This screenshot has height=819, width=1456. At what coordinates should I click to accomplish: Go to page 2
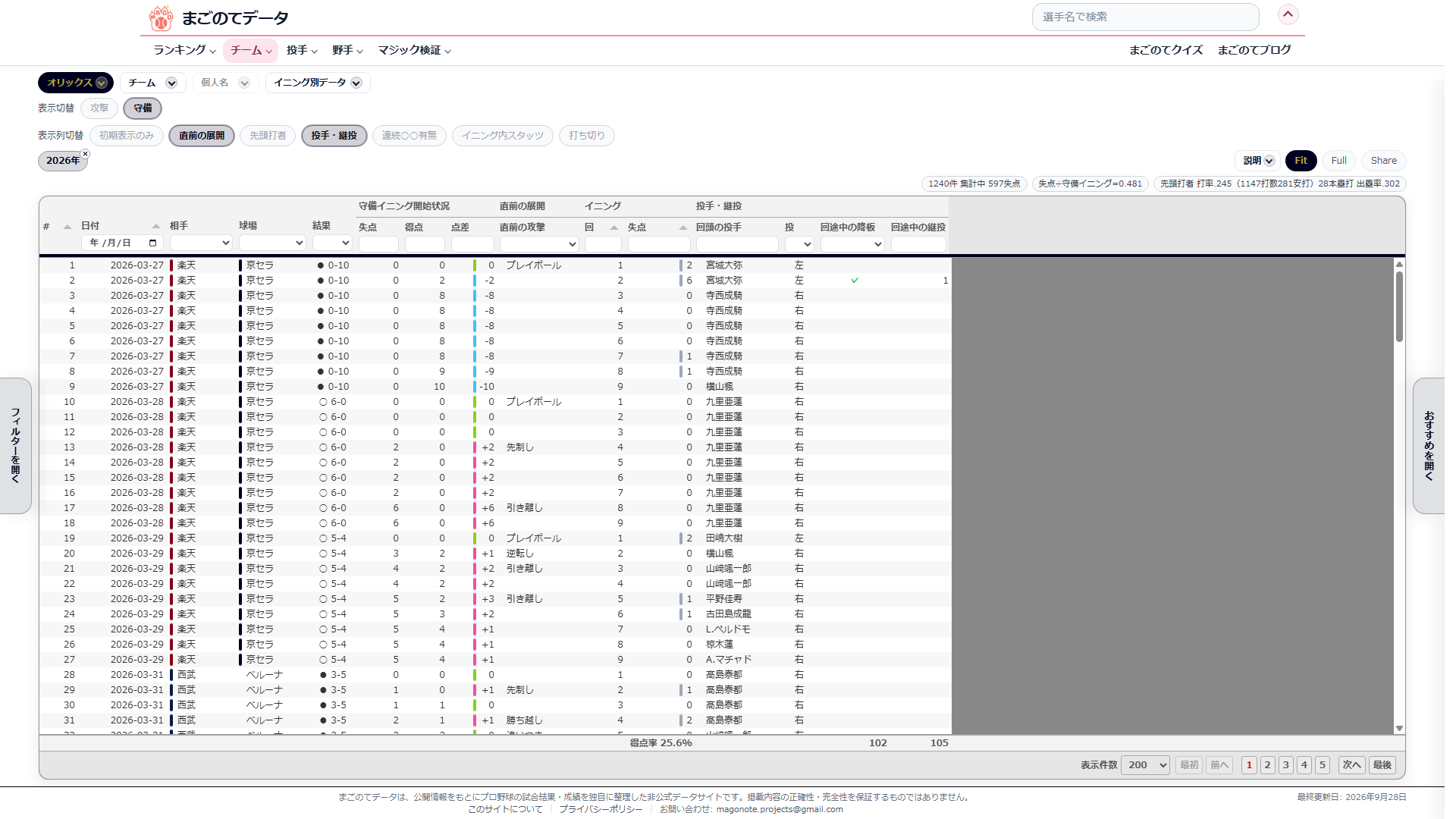pos(1267,765)
